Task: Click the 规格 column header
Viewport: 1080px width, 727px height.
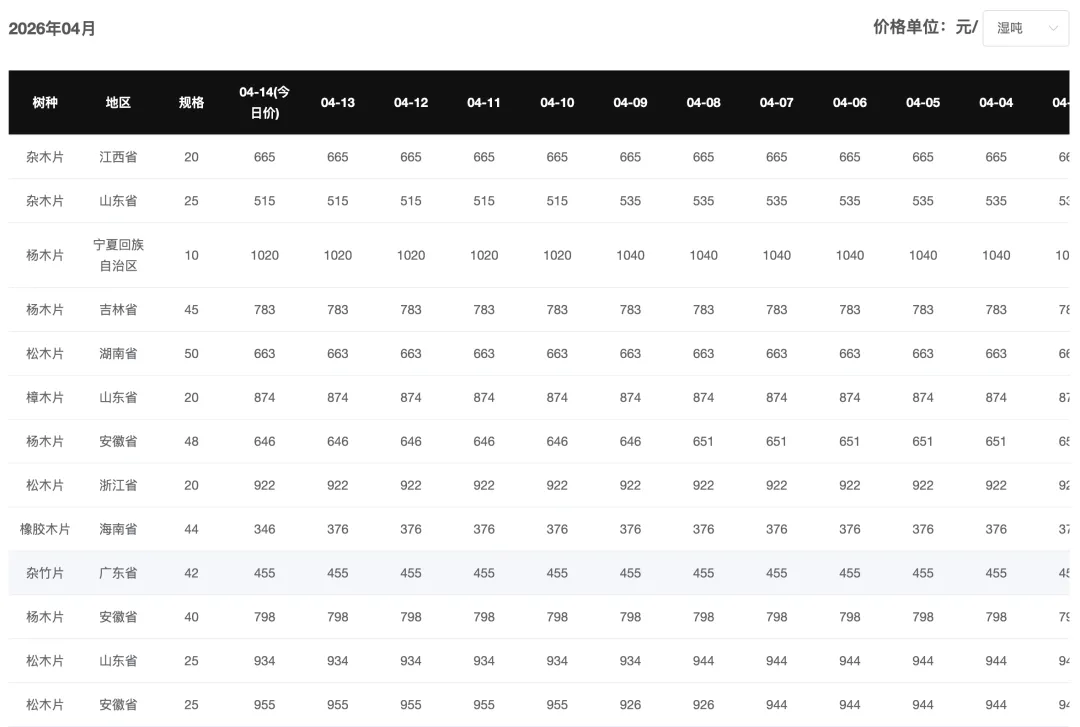Action: tap(191, 103)
